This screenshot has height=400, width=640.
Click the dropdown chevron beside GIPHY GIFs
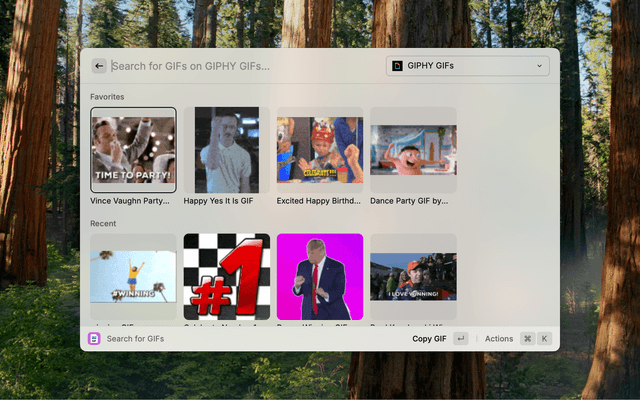[539, 66]
